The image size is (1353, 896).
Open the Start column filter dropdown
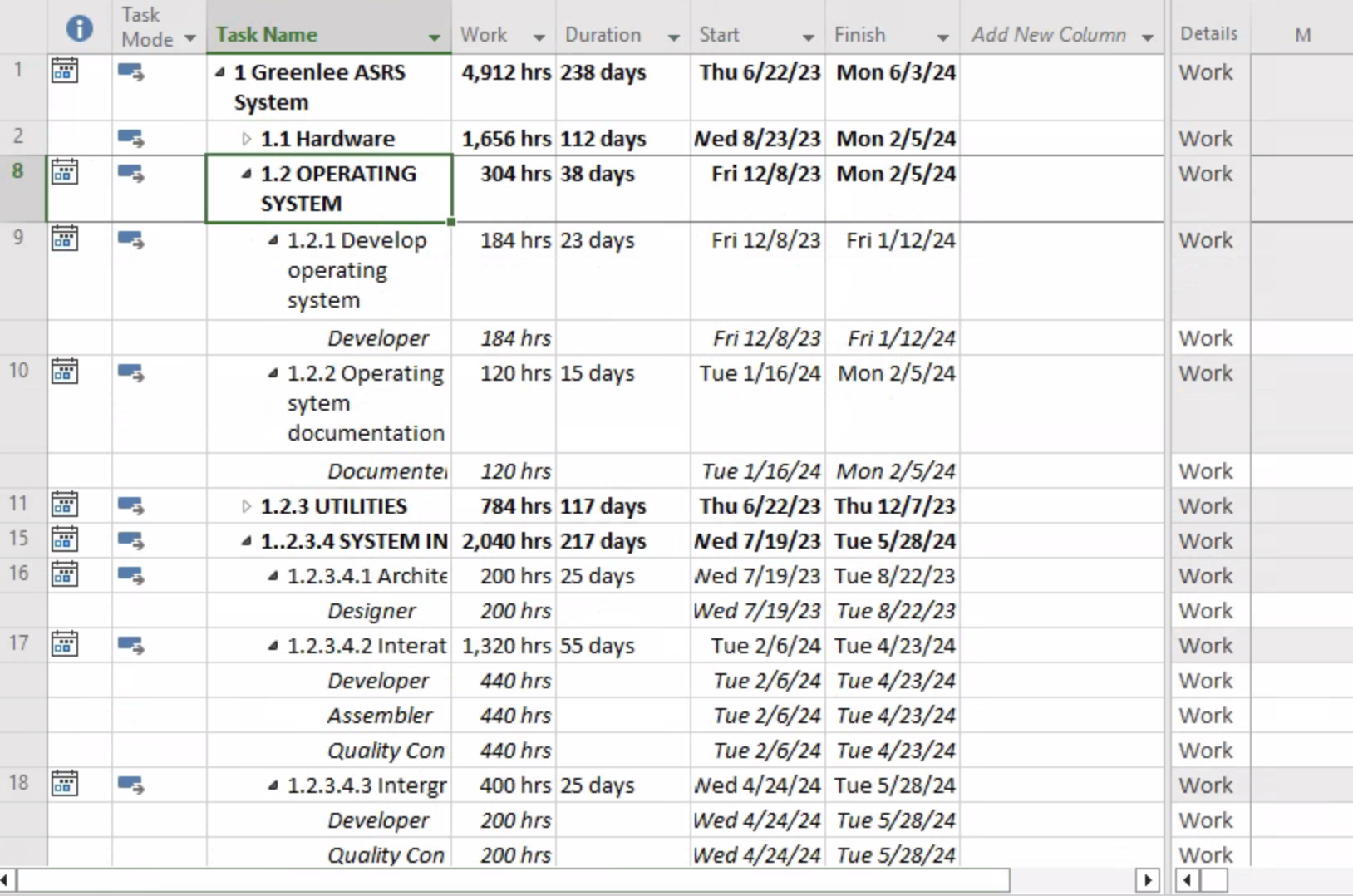tap(808, 37)
